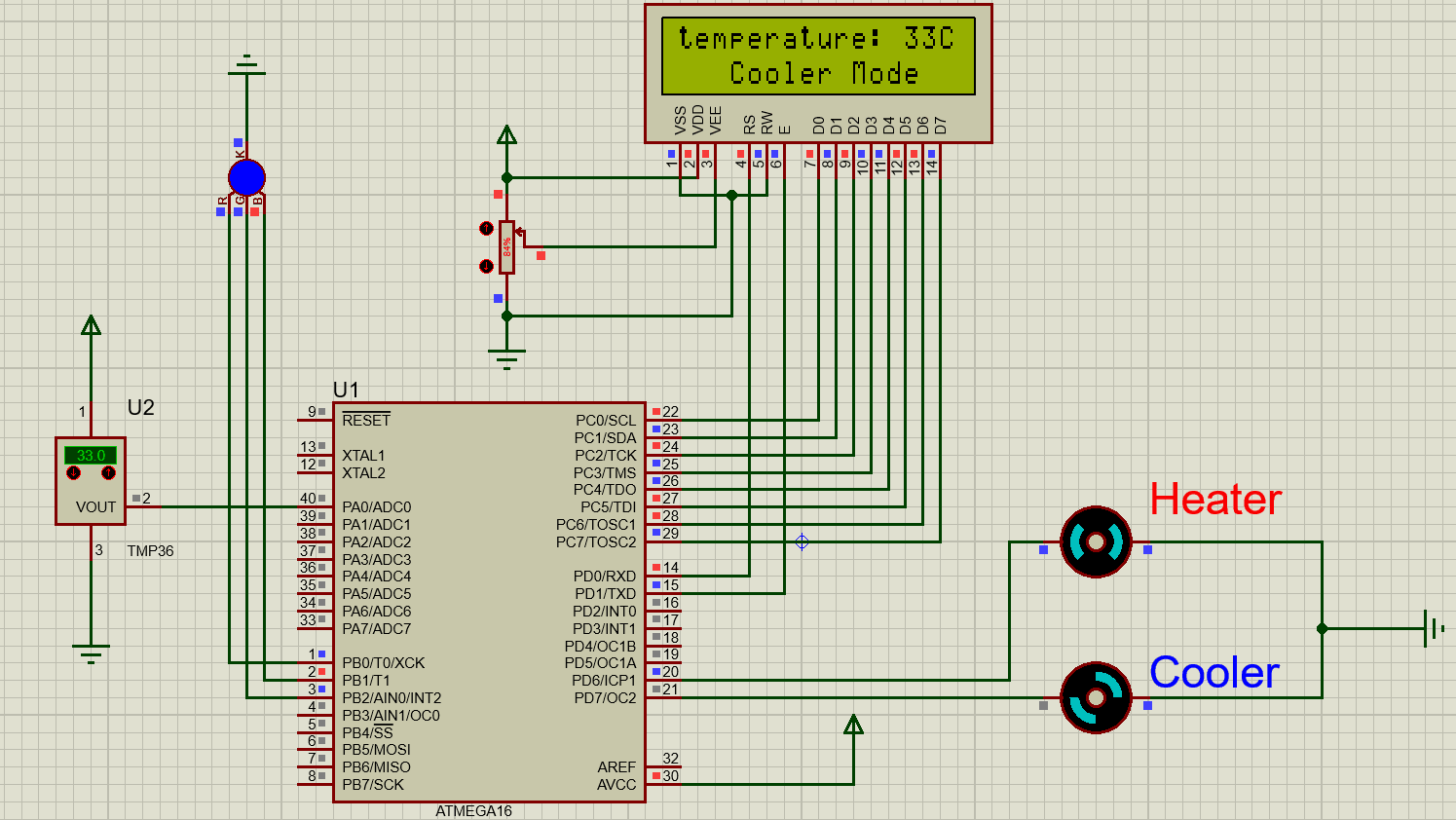Viewport: 1456px width, 820px height.
Task: Select the potentiometer body showing 84%
Action: [x=506, y=247]
